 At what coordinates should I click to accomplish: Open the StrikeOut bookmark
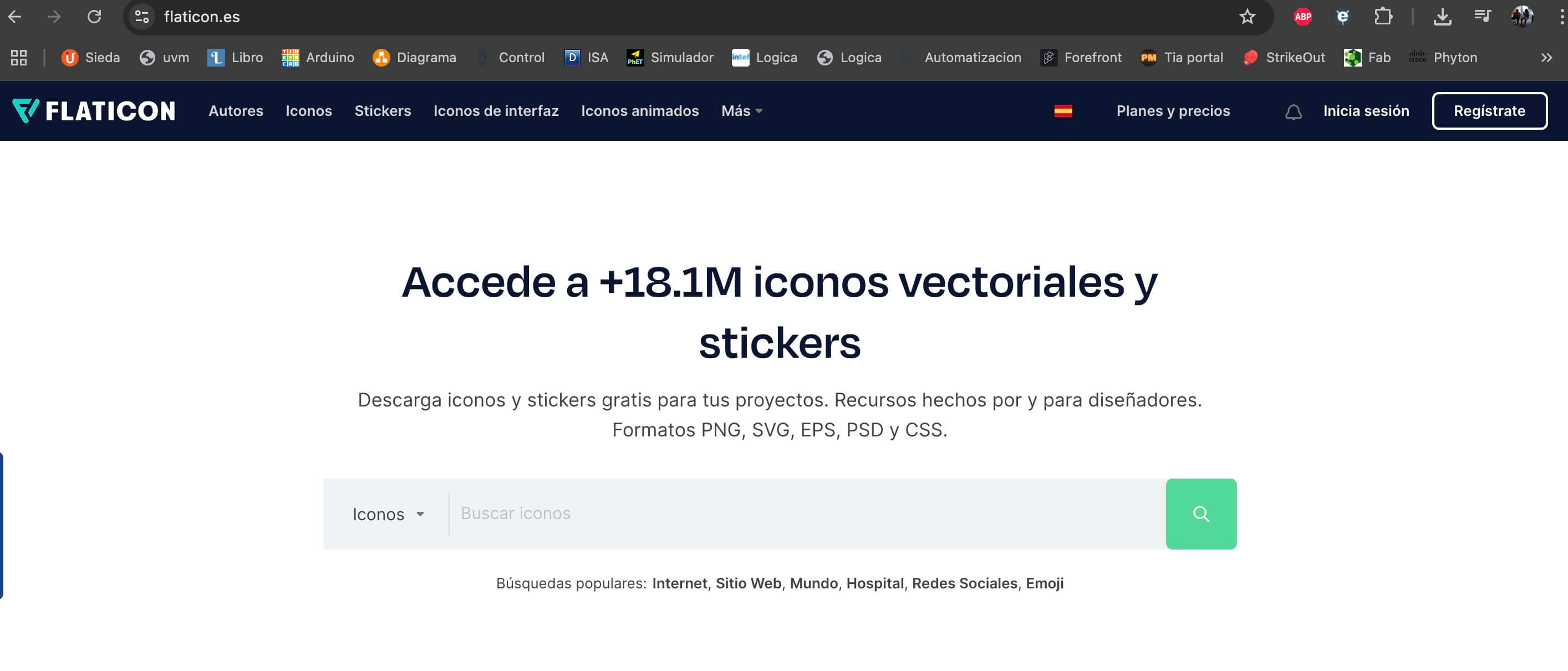point(1284,57)
